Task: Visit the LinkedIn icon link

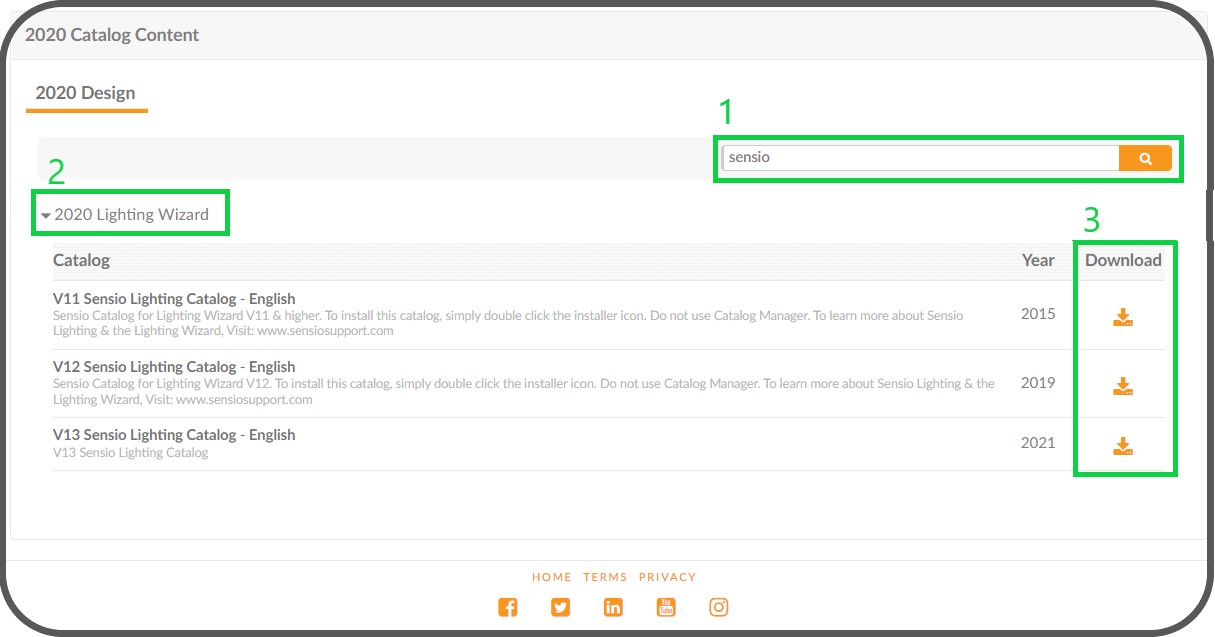Action: point(613,606)
